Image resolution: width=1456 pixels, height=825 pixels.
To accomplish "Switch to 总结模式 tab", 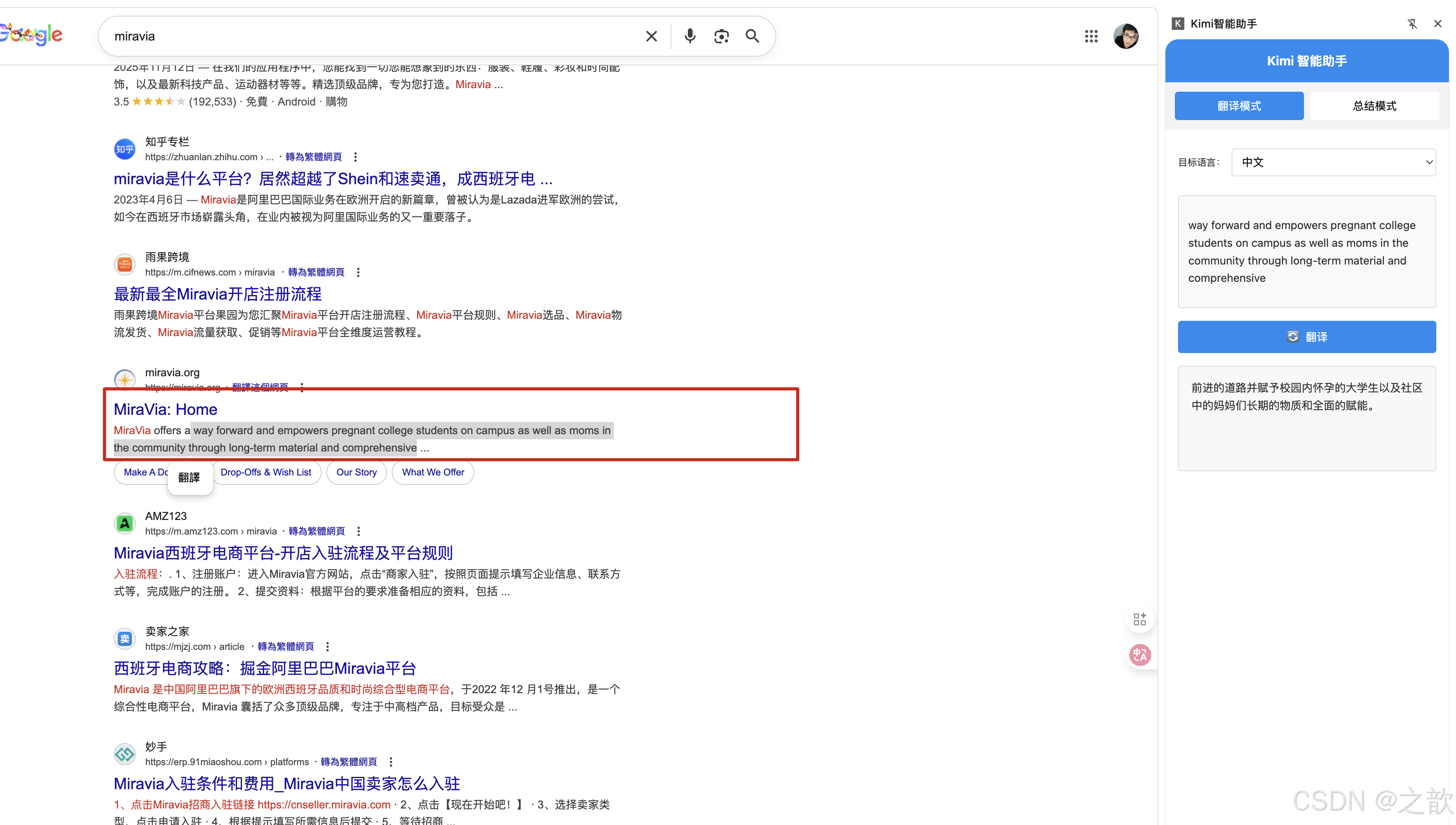I will [1374, 106].
